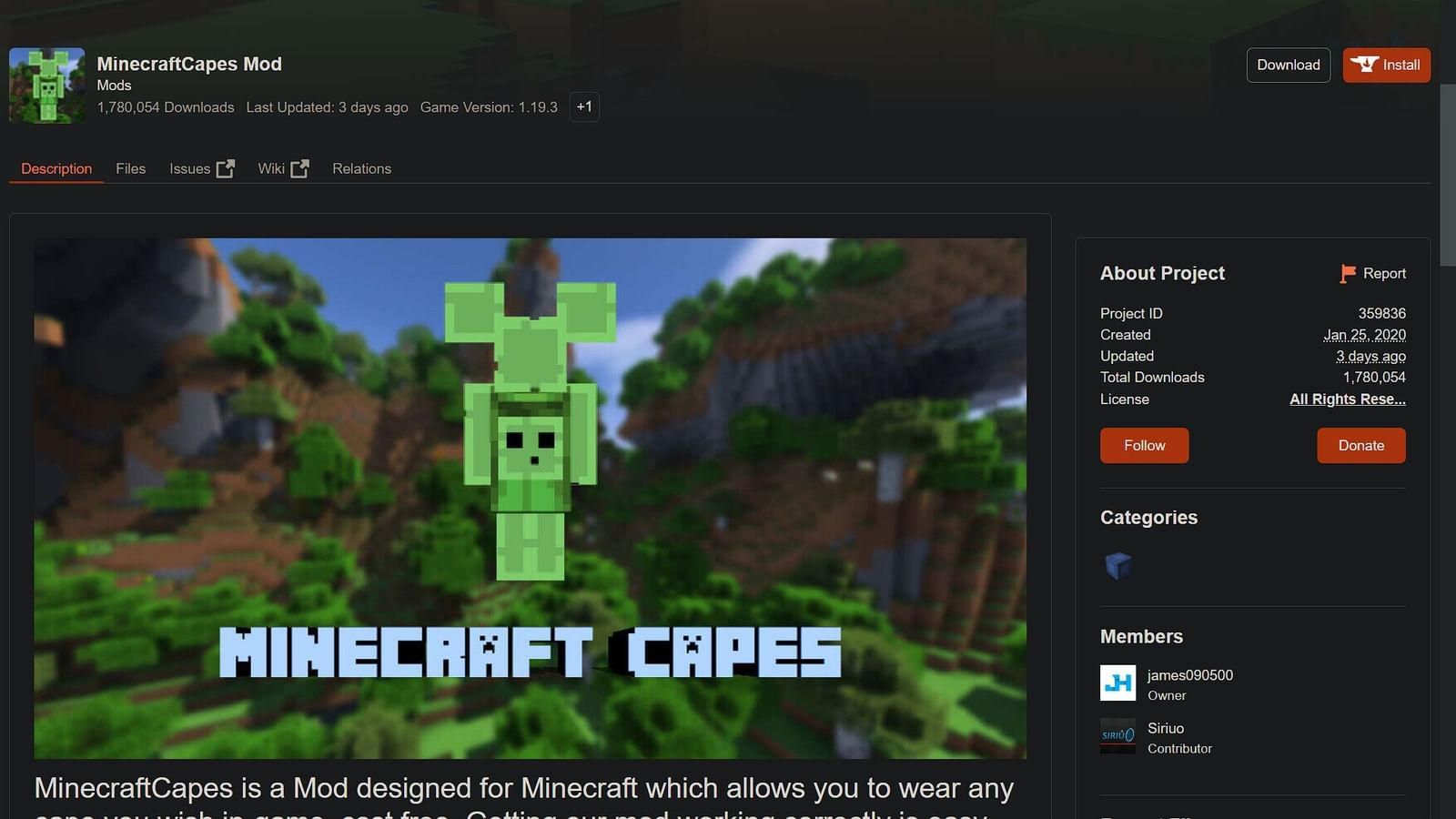
Task: Click the Donate button
Action: [x=1360, y=445]
